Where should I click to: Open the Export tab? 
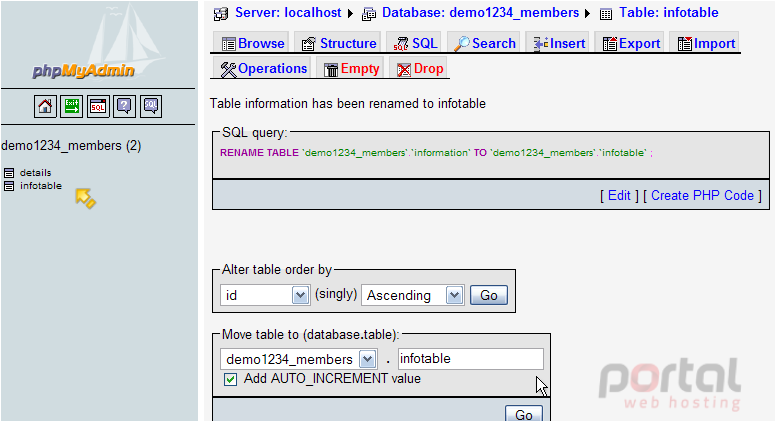[631, 44]
